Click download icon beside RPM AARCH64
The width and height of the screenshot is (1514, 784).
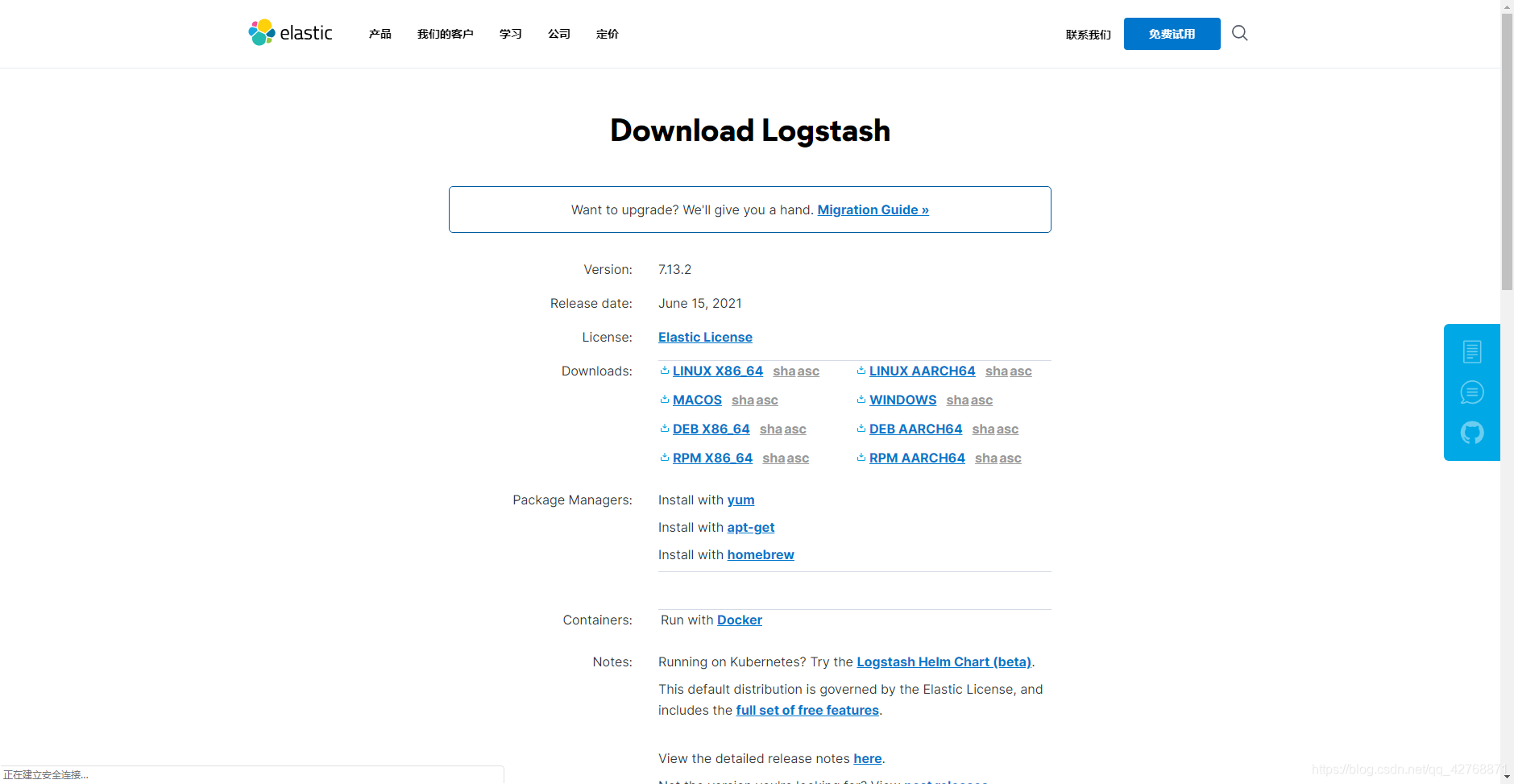tap(861, 458)
